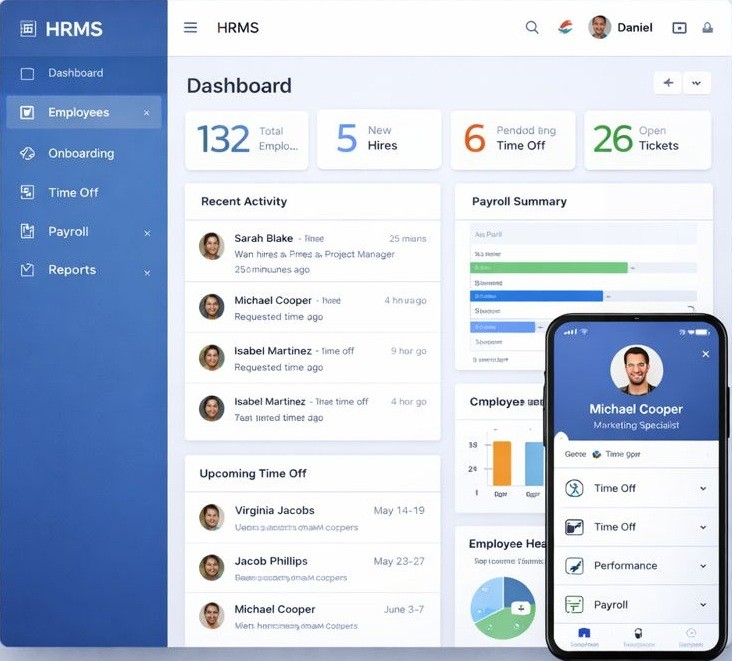Click the June 3-7 date

(404, 609)
